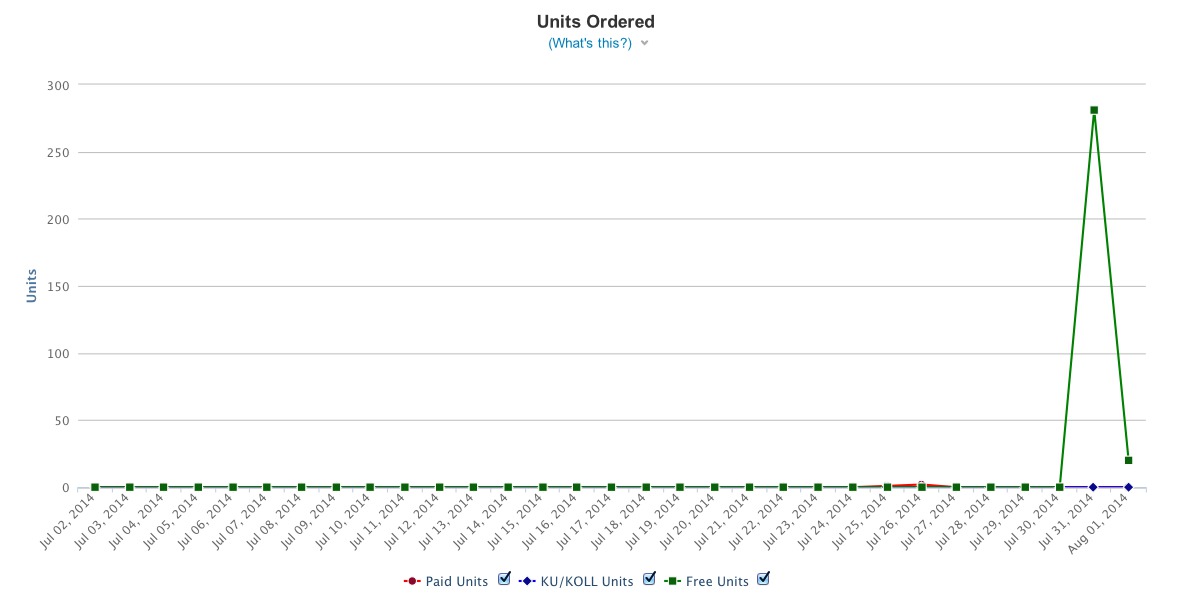Click the Paid Units legend label
The width and height of the screenshot is (1198, 595).
pos(457,581)
